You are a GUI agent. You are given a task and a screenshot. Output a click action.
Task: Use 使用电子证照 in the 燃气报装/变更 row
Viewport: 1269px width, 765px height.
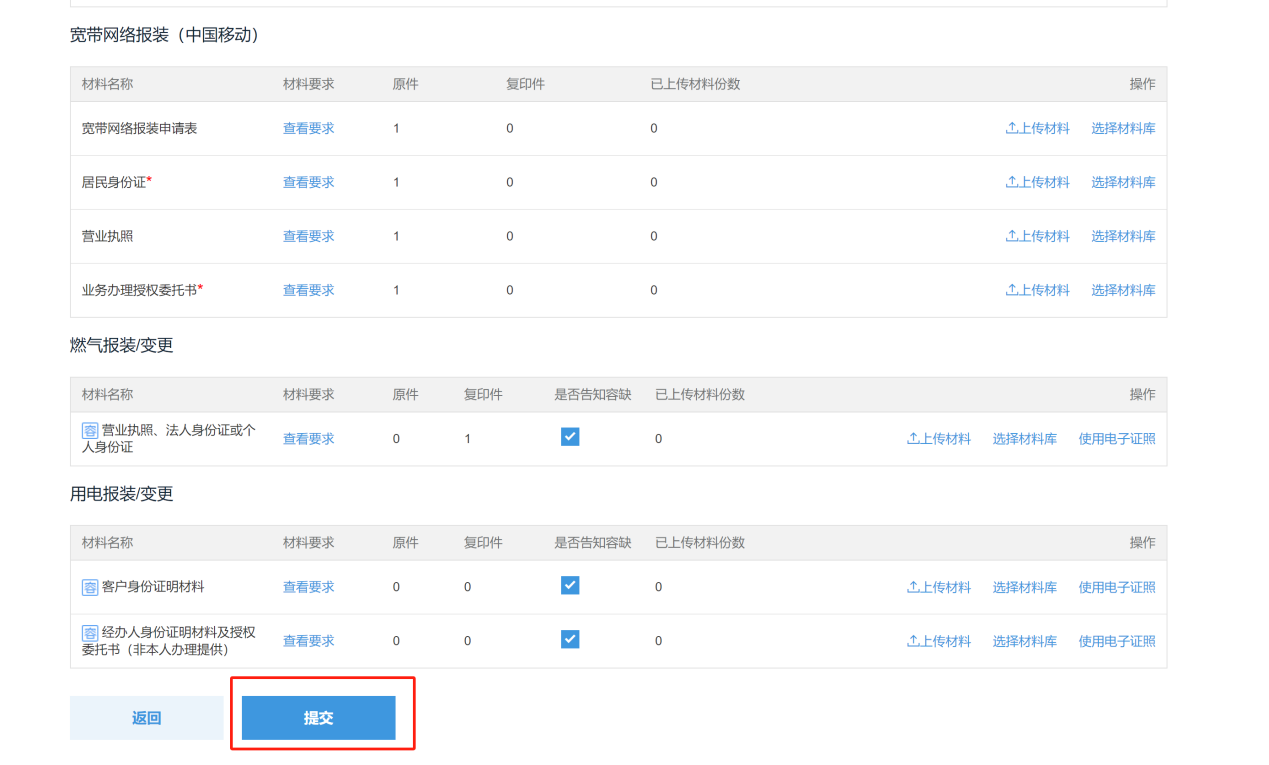pos(1117,438)
